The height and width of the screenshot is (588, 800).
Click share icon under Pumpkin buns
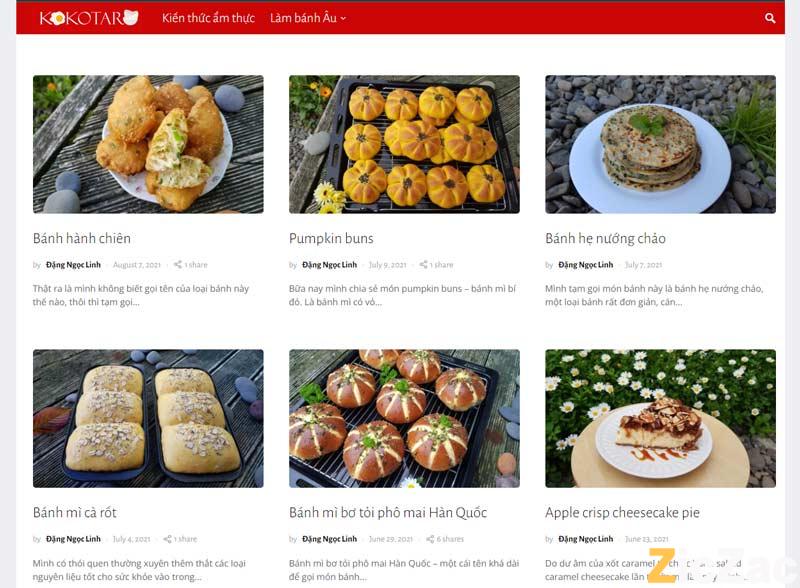423,264
